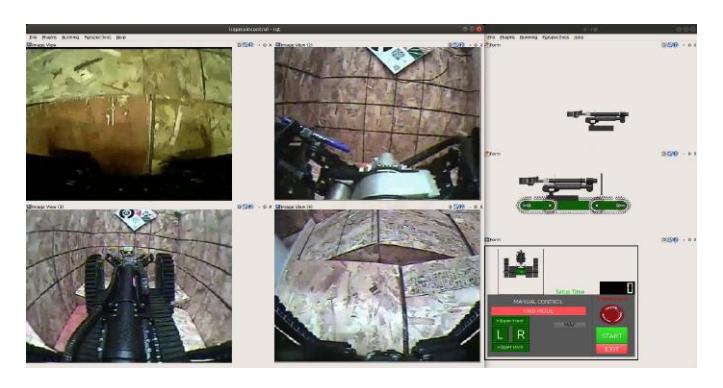Select the R flipper button
Viewport: 723px width, 388px height.
(521, 334)
